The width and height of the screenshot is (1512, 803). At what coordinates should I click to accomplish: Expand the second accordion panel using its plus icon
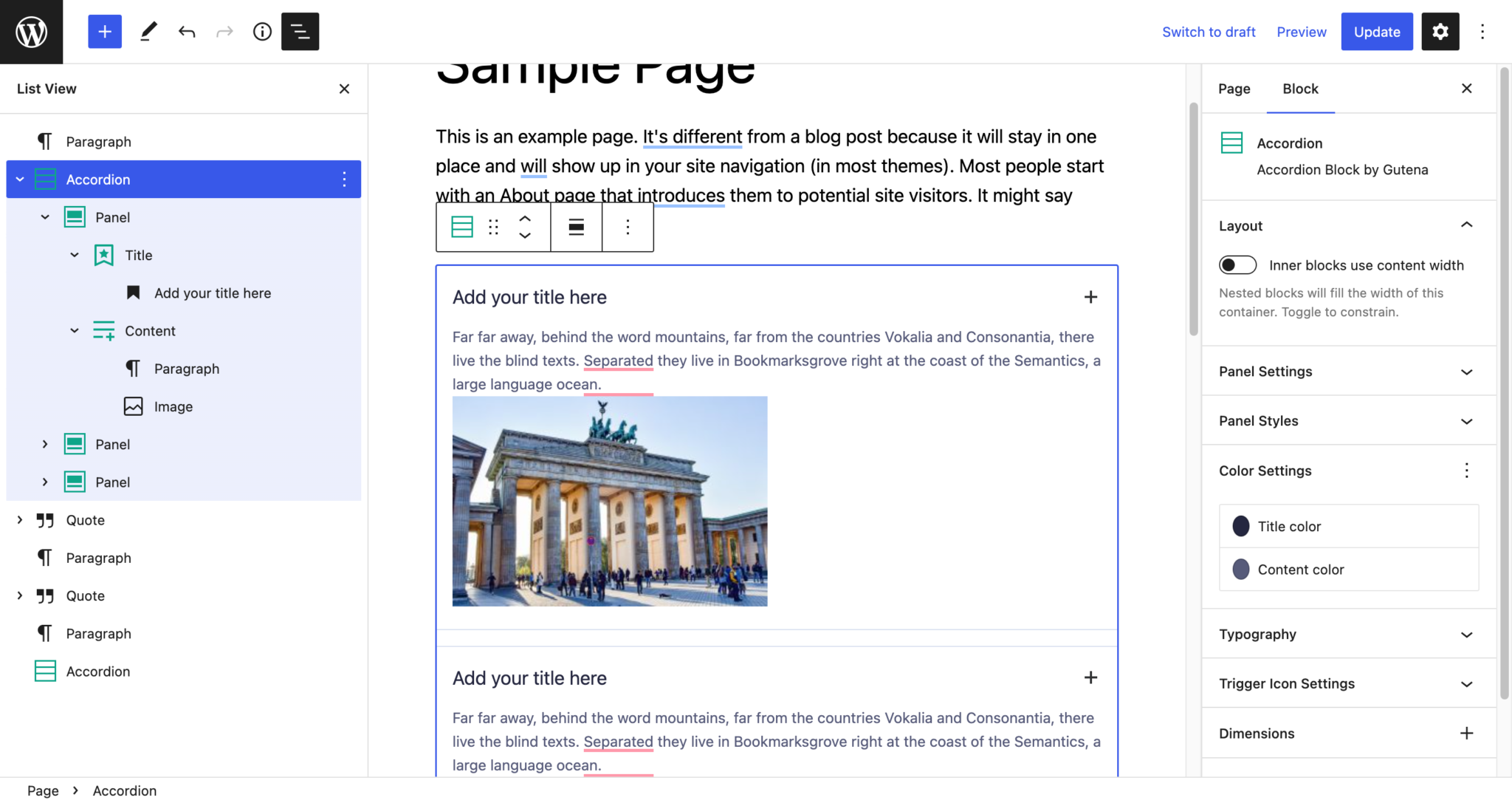coord(1090,677)
